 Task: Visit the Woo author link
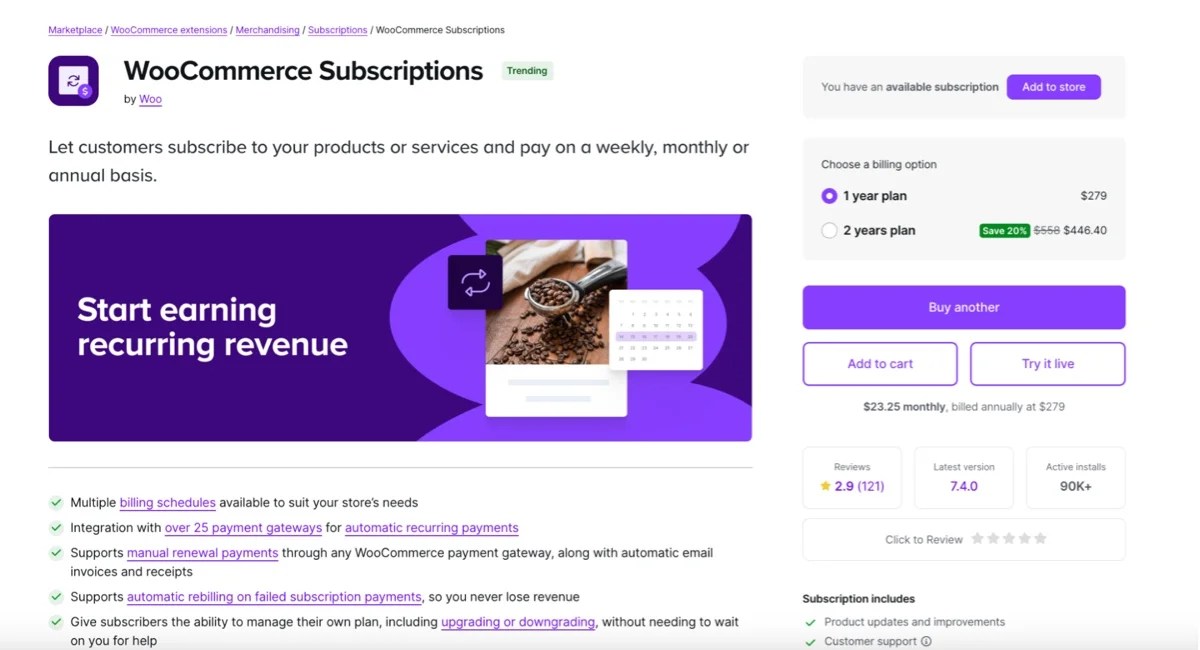150,99
